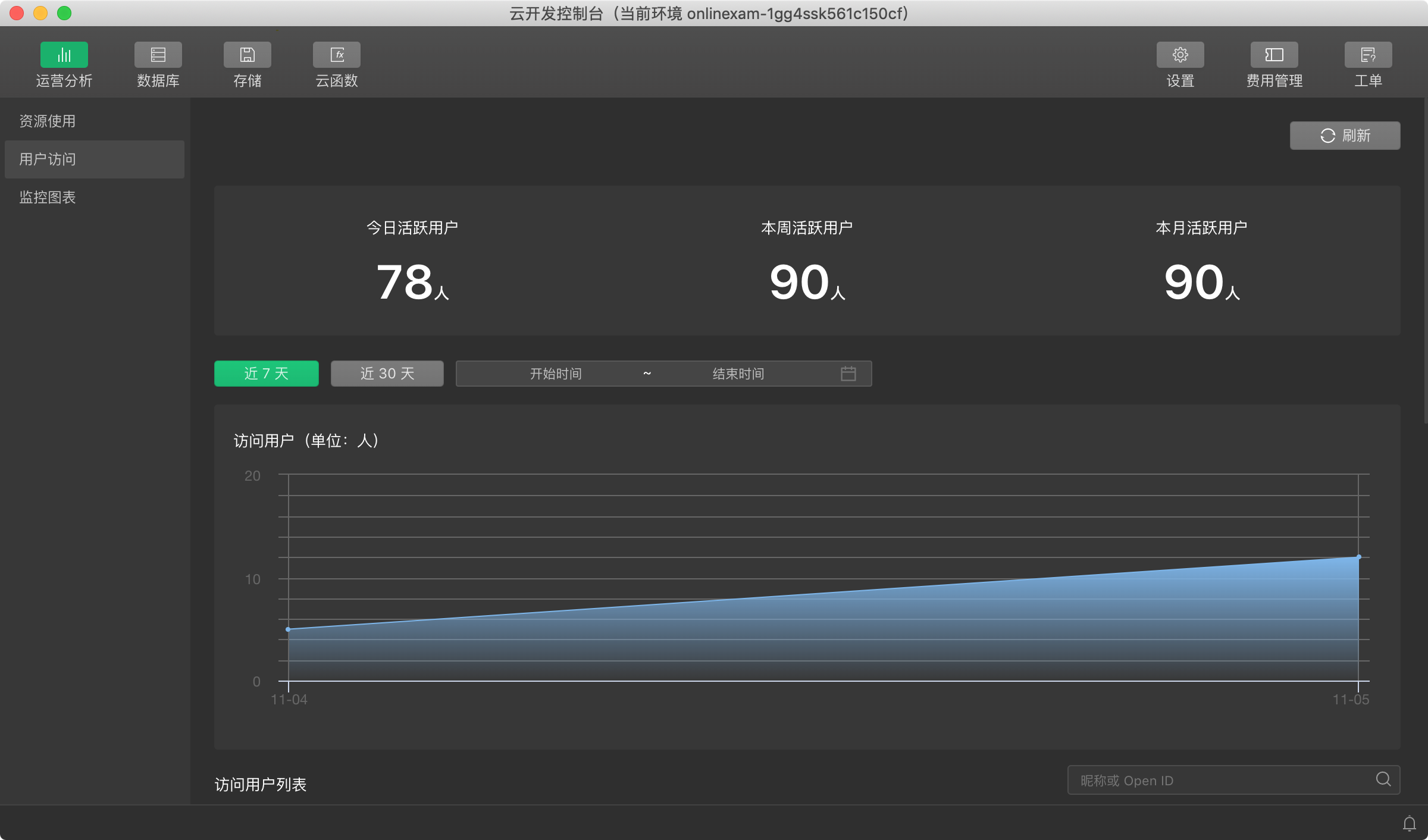Open the 云函数 cloud functions icon

pyautogui.click(x=336, y=55)
